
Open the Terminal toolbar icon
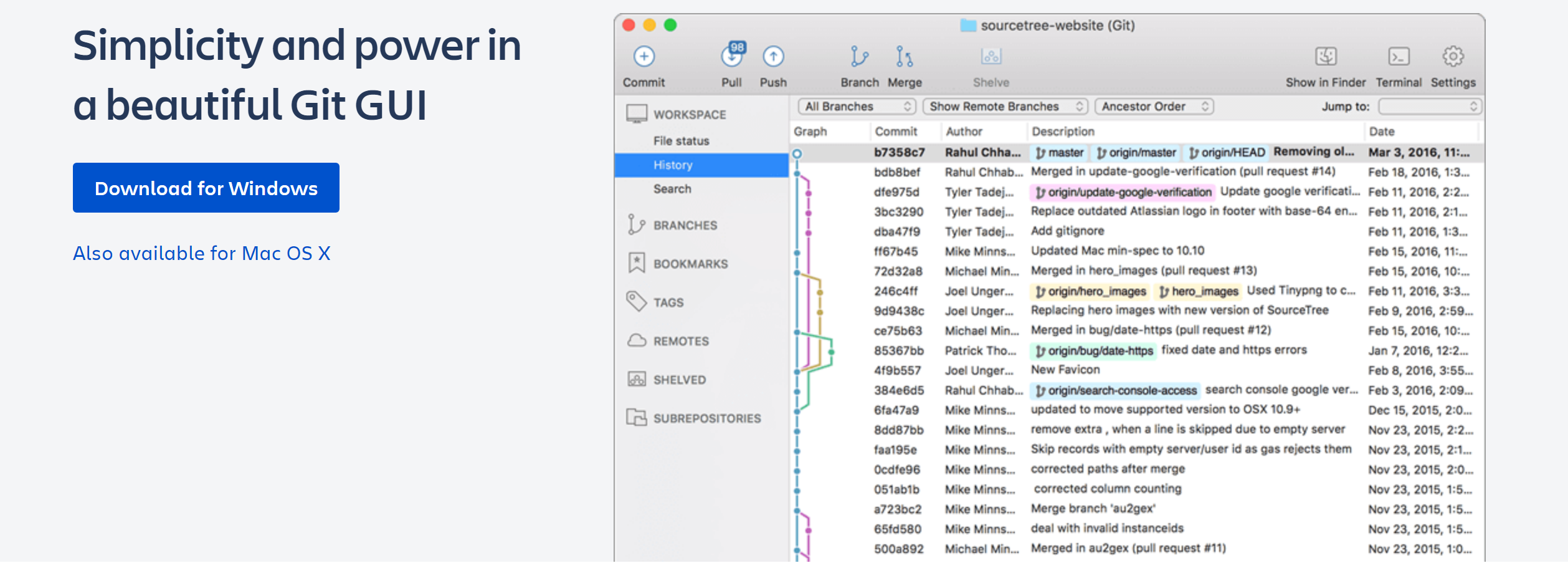(x=1399, y=57)
